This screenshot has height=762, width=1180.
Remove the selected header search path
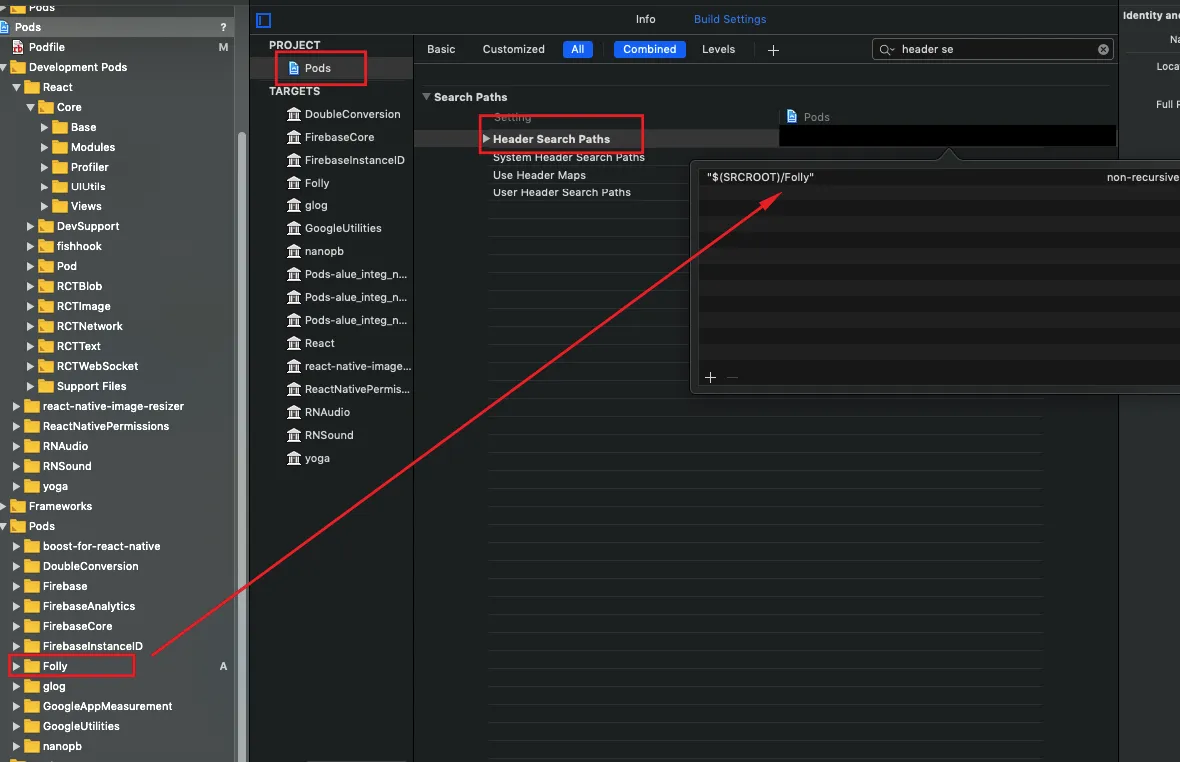pos(732,378)
